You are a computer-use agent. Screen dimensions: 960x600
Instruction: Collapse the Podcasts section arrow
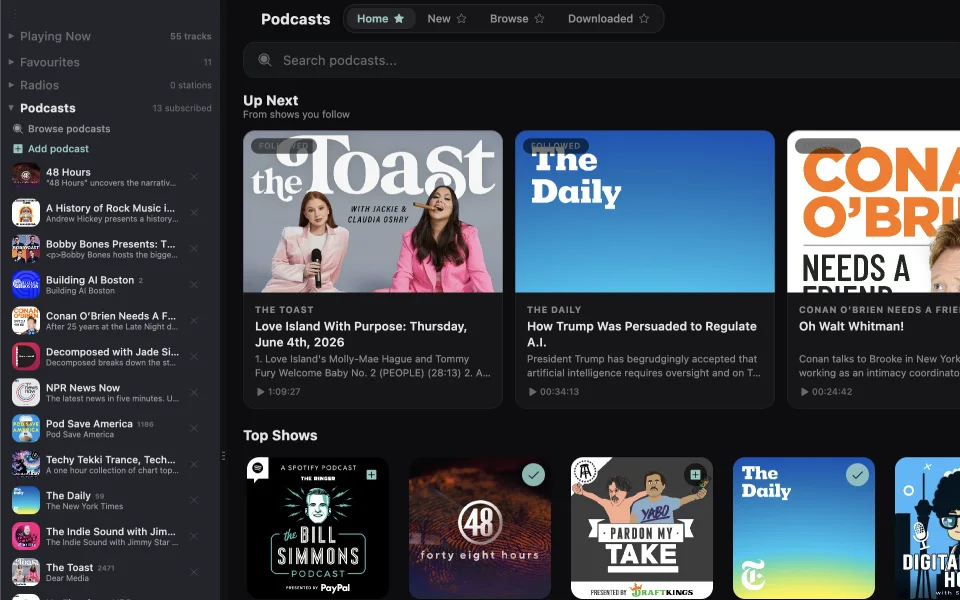[x=11, y=108]
